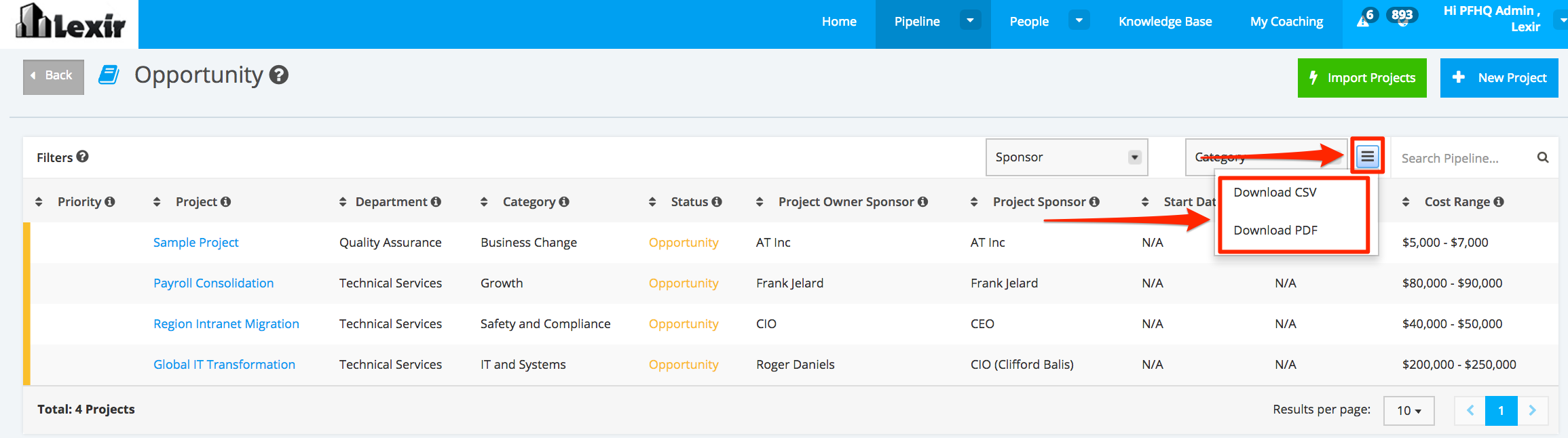Open Region Intranet Migration link

pos(226,324)
